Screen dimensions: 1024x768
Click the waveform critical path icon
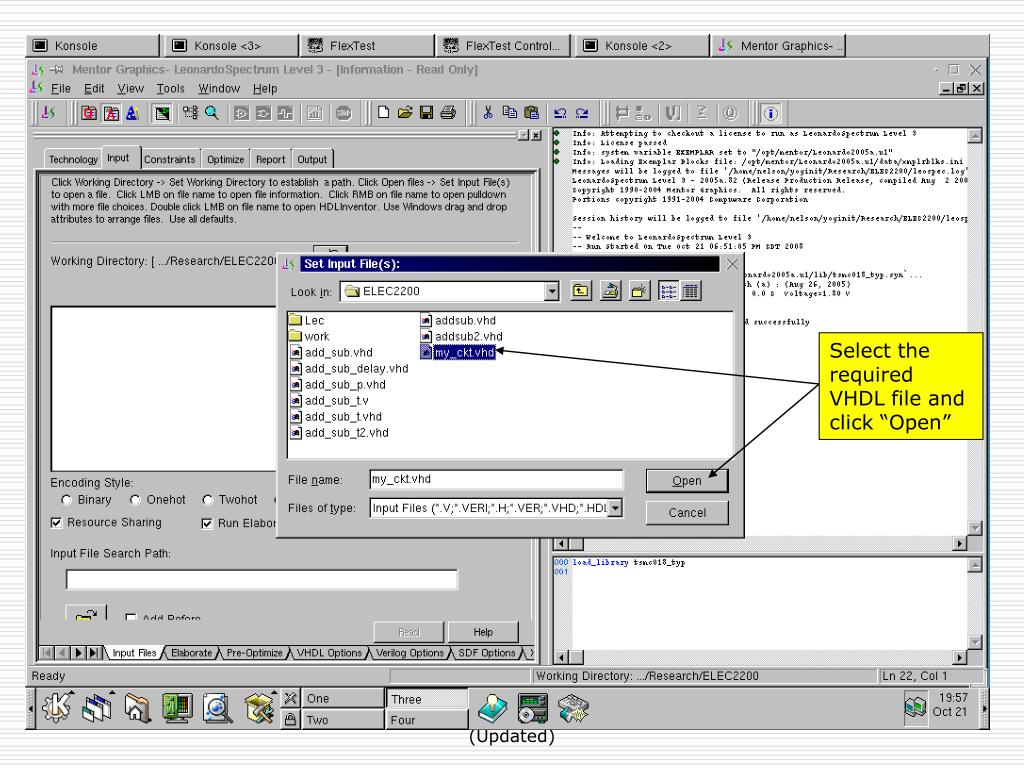285,113
